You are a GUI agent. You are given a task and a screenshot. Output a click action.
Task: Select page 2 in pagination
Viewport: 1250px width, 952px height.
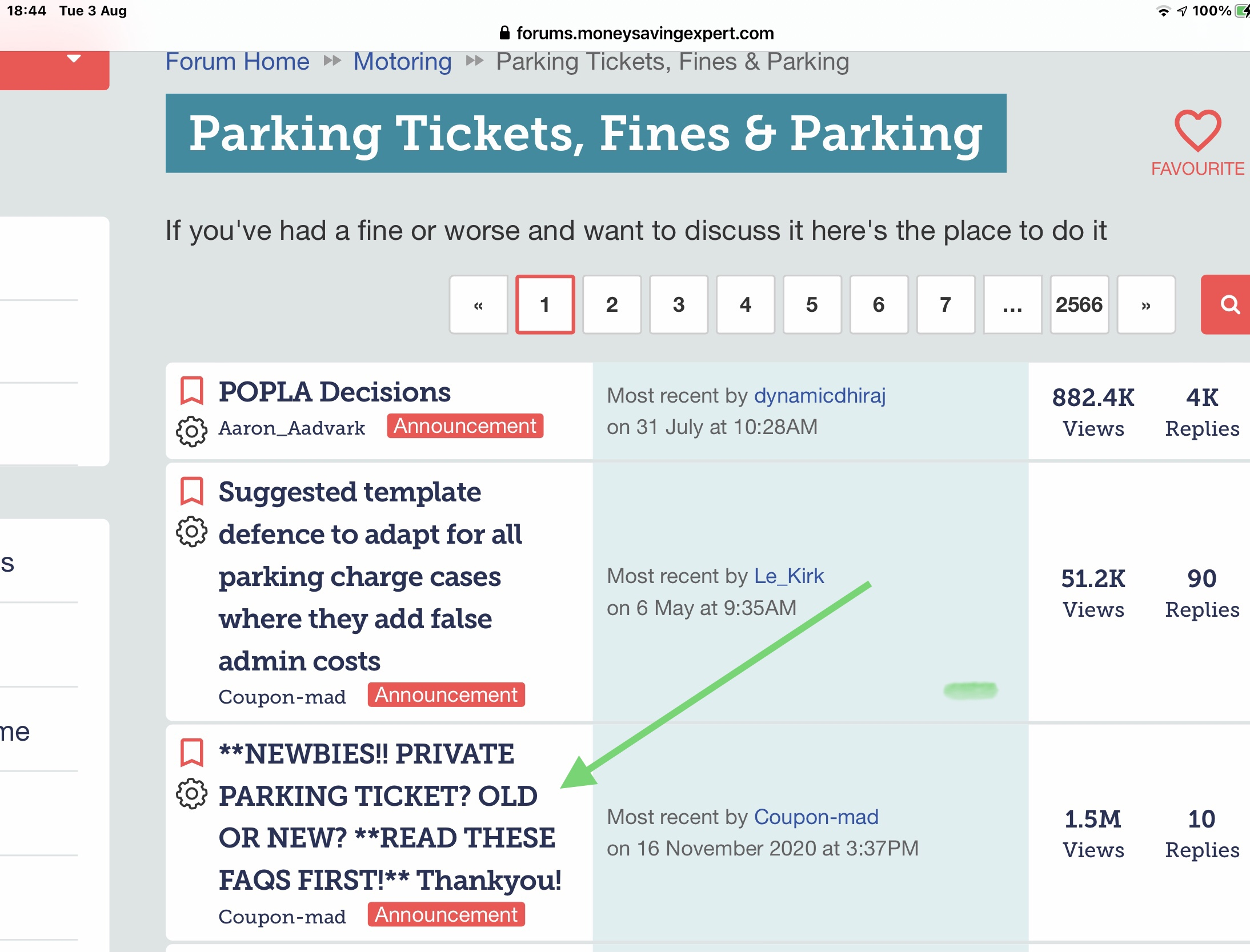(611, 304)
